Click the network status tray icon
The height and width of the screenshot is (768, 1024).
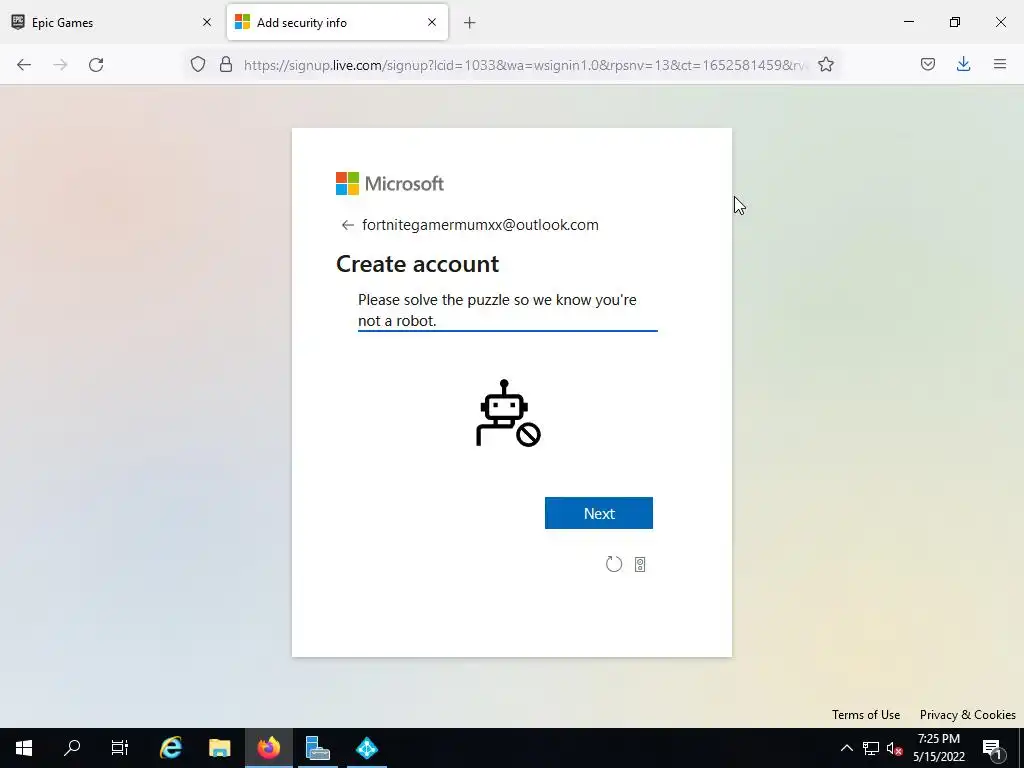click(871, 748)
